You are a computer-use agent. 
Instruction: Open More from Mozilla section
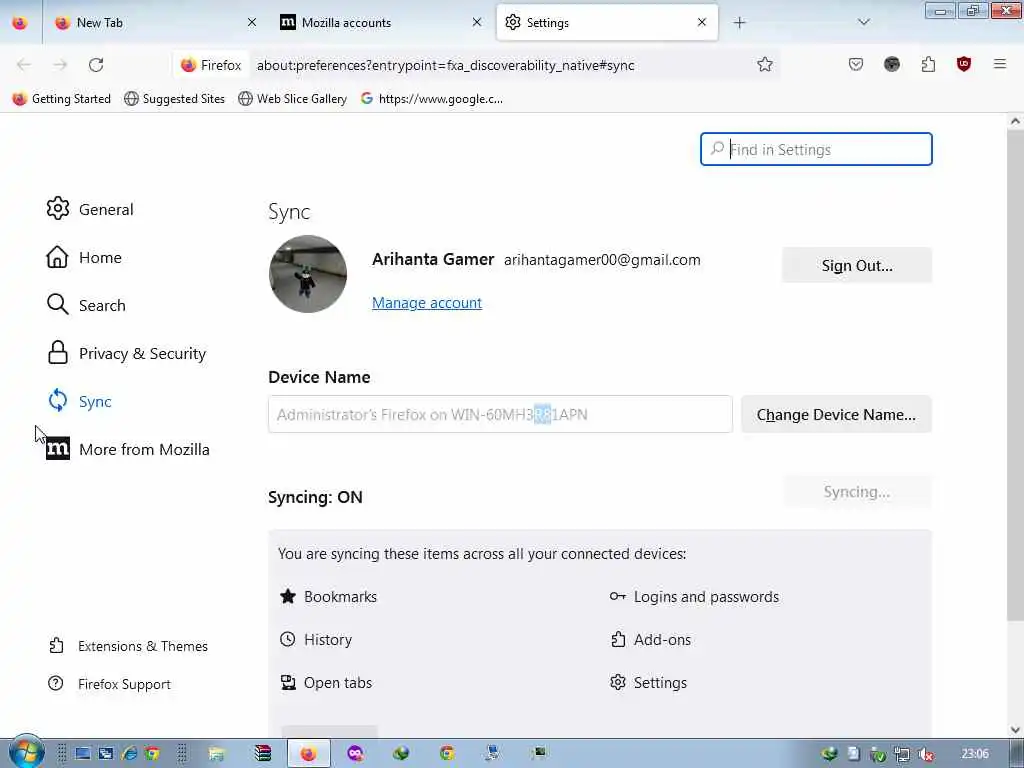(127, 449)
